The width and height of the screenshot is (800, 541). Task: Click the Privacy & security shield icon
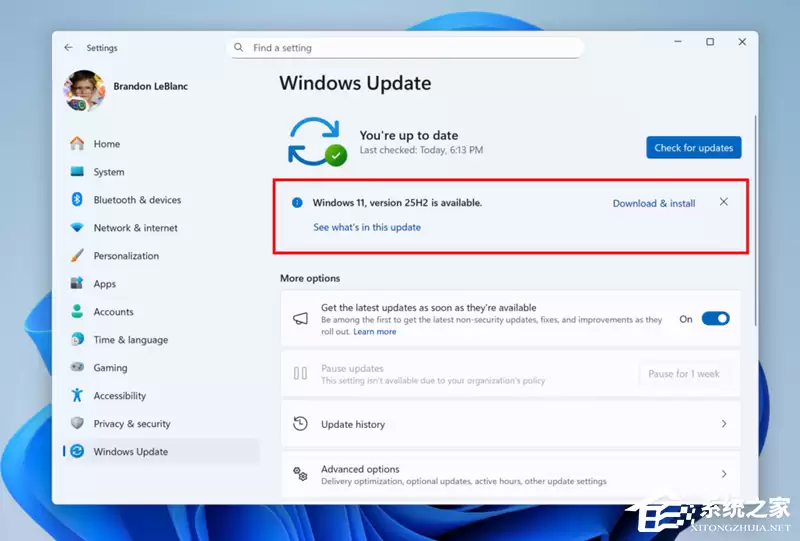click(77, 424)
